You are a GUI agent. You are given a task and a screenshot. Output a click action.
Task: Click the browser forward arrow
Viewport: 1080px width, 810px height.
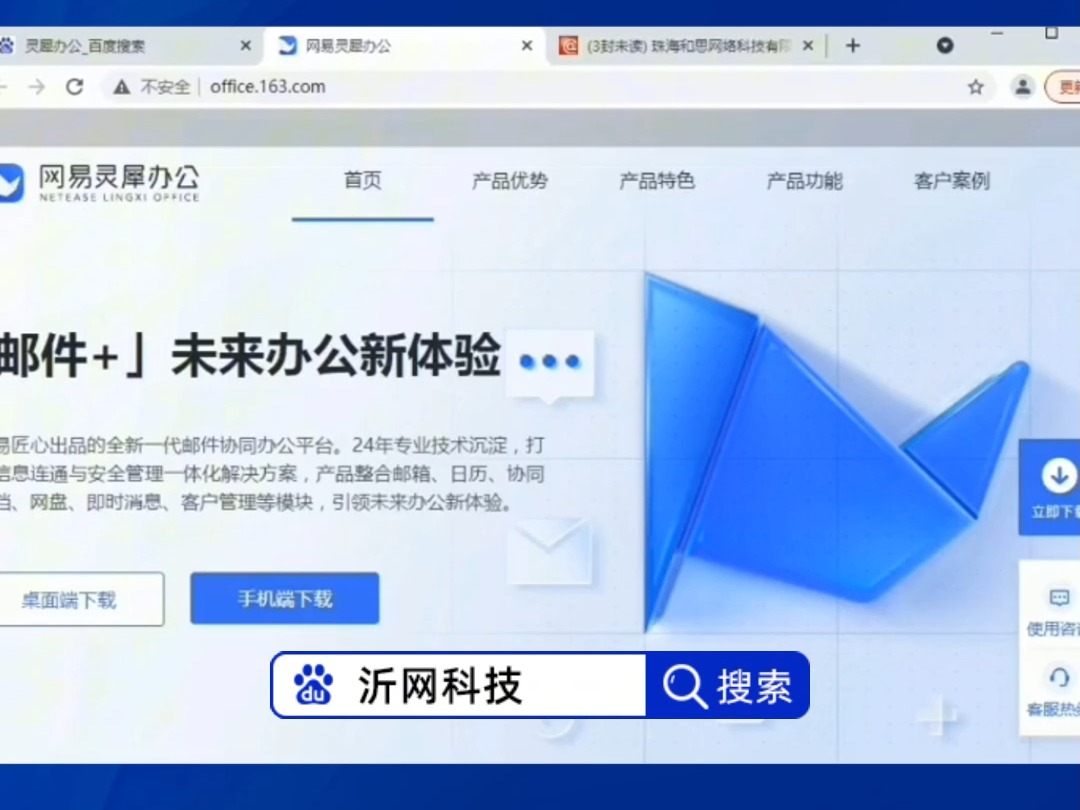click(x=37, y=87)
